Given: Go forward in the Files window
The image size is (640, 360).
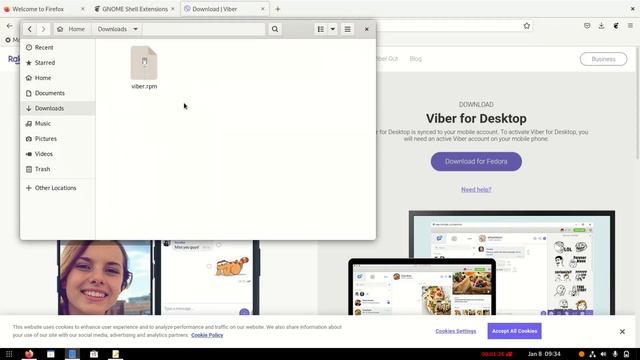Looking at the screenshot, I should point(43,29).
